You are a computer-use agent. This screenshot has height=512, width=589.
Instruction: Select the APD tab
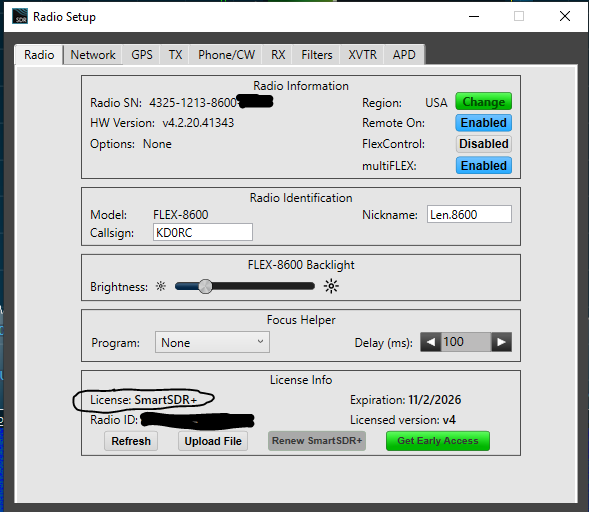(x=404, y=55)
